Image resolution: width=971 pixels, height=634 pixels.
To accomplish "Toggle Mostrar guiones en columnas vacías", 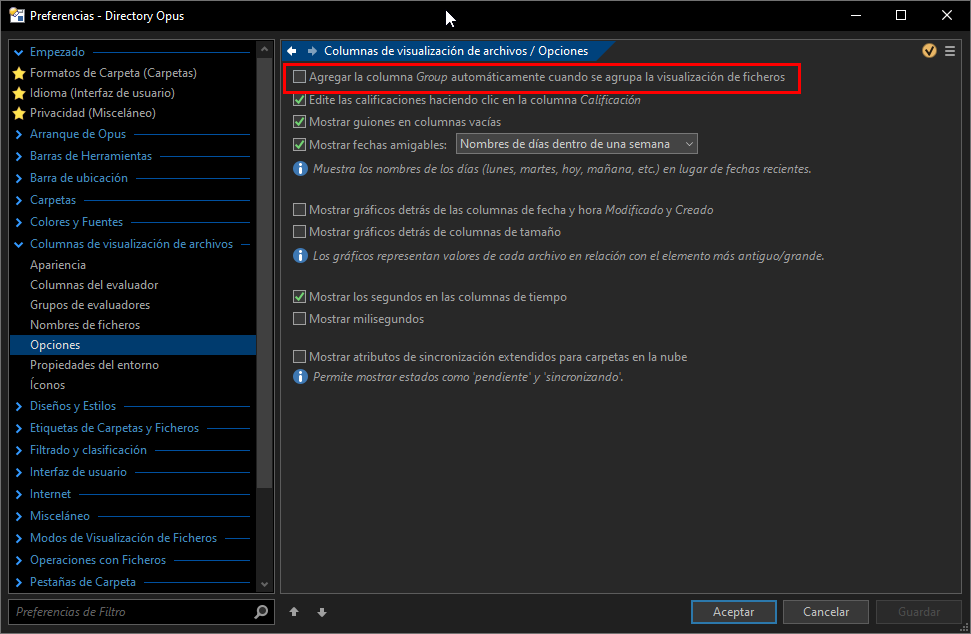I will (x=300, y=122).
